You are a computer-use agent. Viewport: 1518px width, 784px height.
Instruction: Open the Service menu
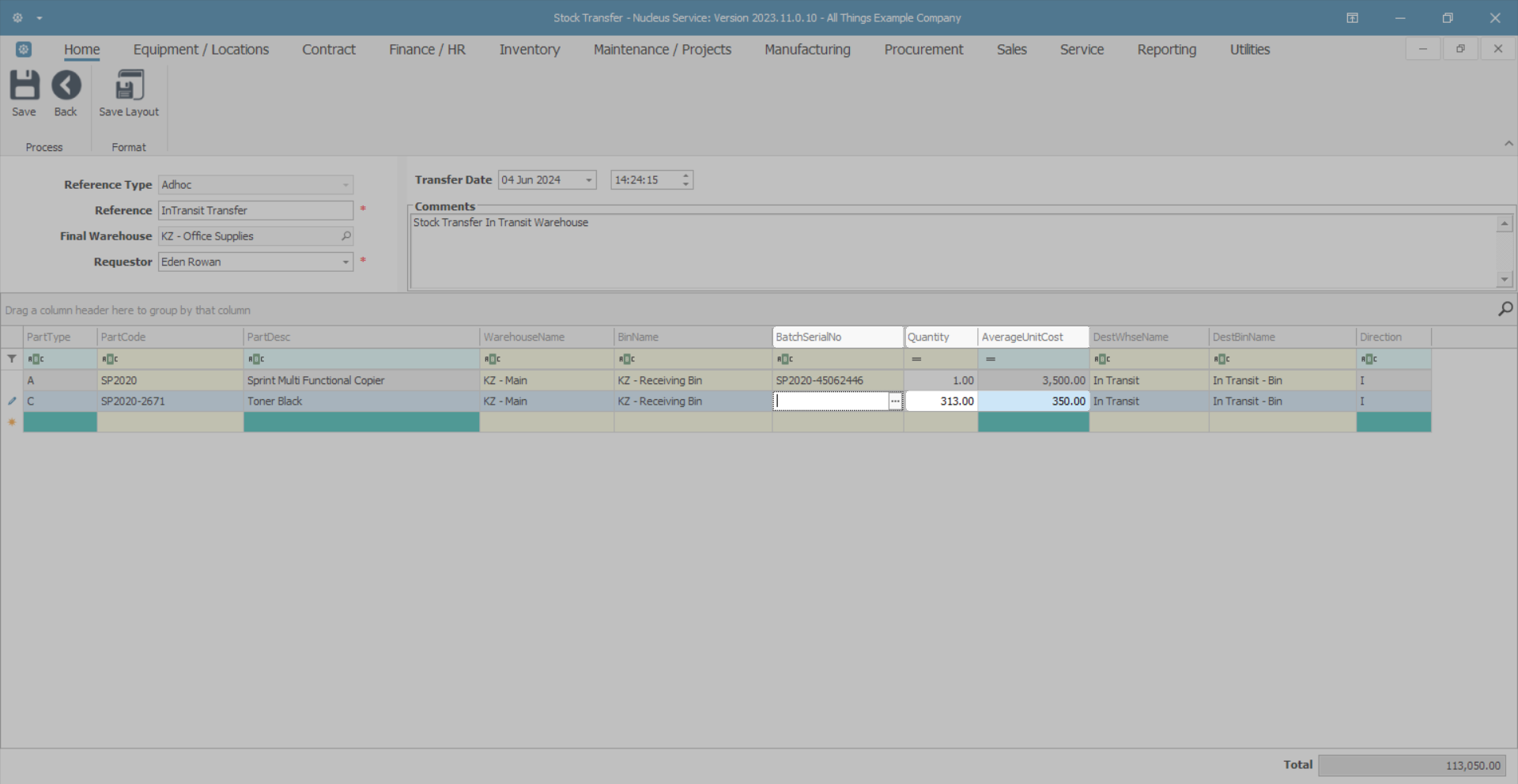click(1082, 49)
